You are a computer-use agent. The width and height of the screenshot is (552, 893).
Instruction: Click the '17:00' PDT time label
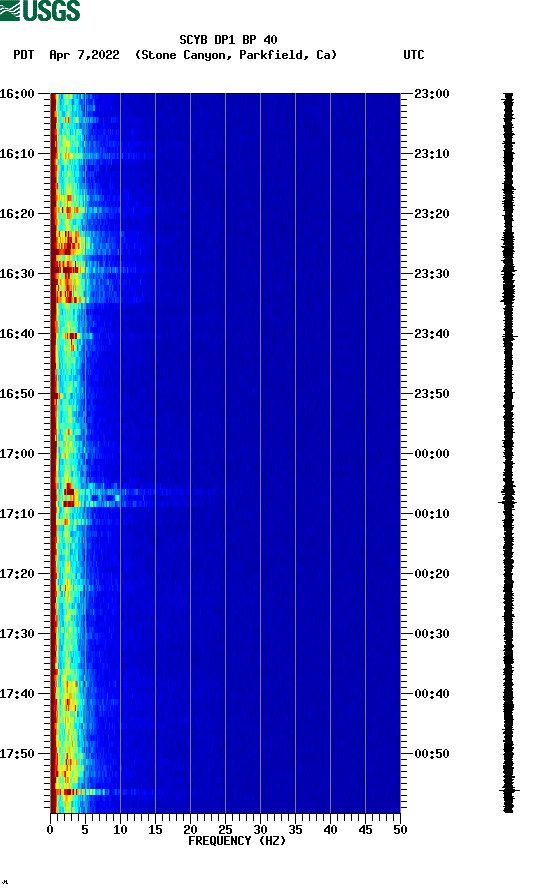point(17,454)
